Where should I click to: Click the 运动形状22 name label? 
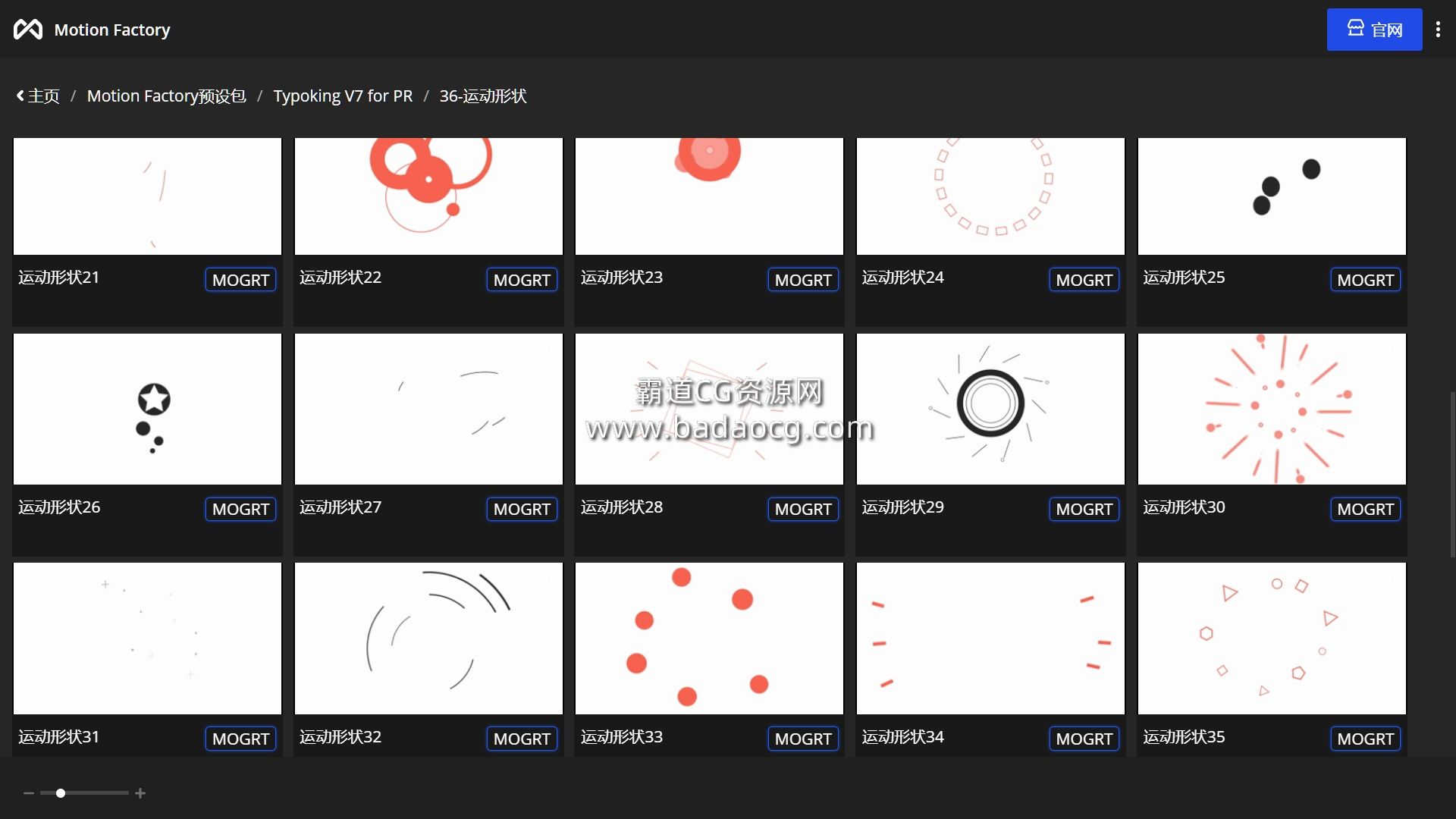point(340,278)
